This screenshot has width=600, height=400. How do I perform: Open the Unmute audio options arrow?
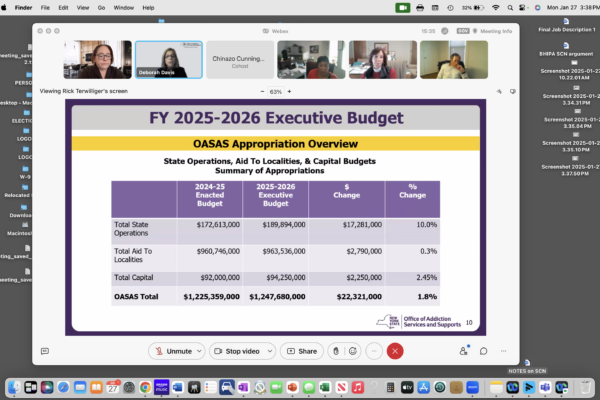(200, 351)
